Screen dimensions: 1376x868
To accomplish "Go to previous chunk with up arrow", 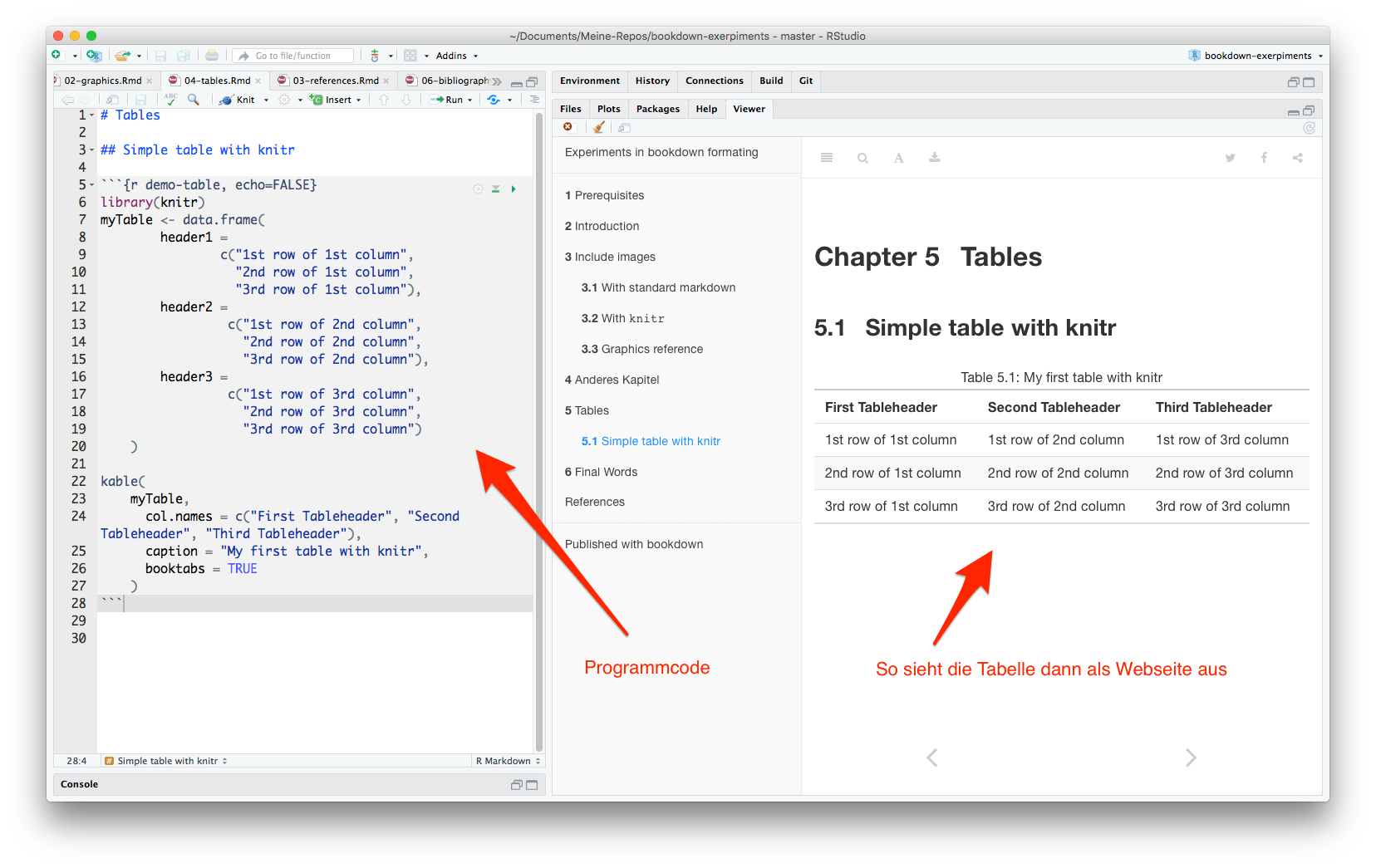I will [x=384, y=100].
